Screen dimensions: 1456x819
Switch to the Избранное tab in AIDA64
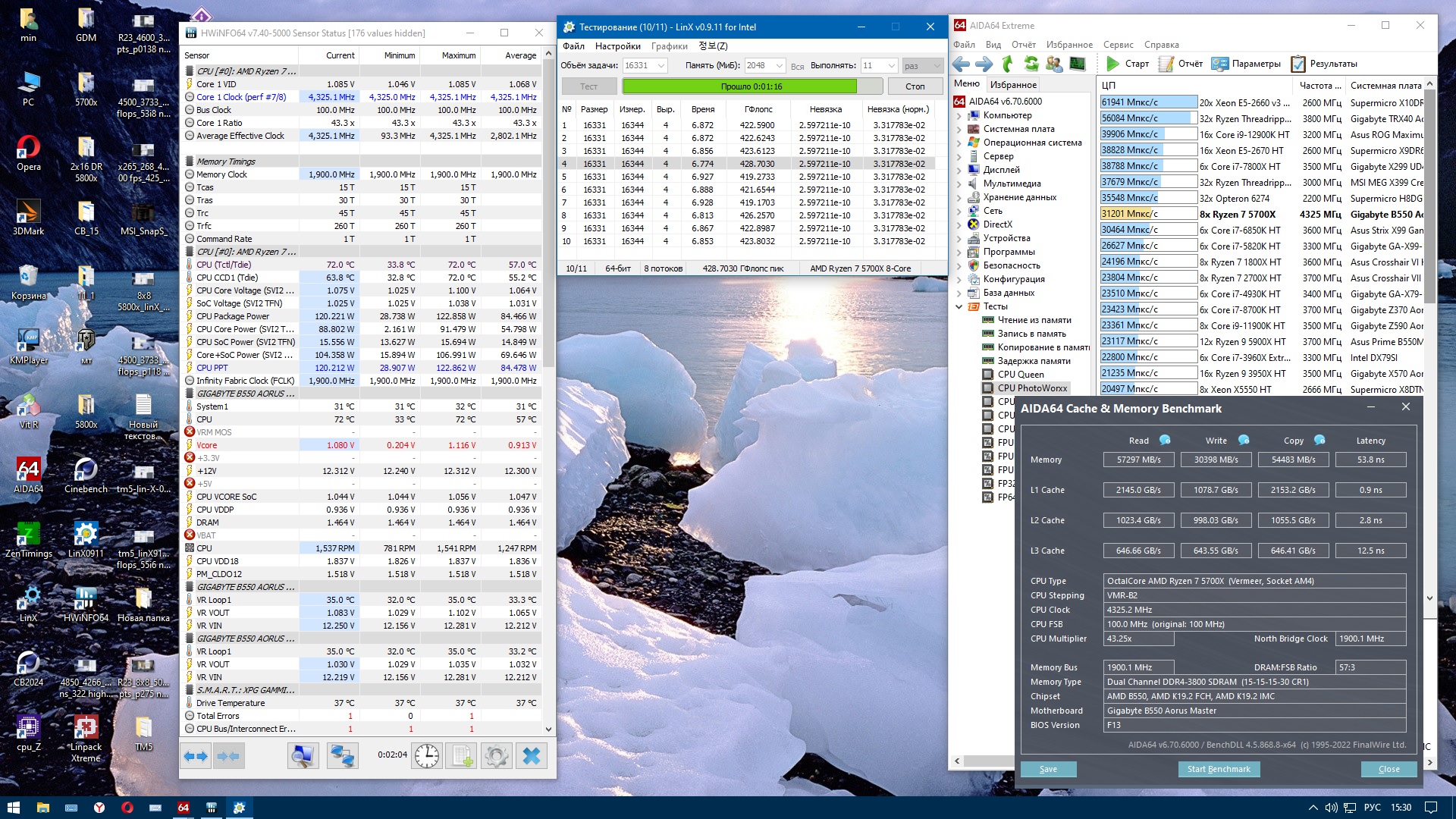(1013, 85)
